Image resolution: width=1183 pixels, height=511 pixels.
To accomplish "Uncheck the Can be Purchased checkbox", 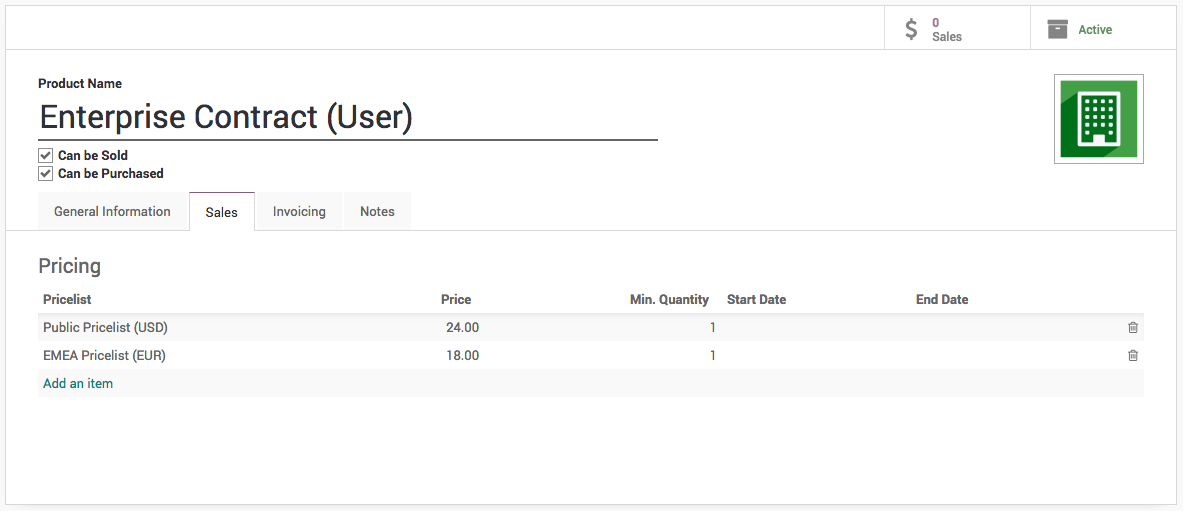I will click(45, 174).
